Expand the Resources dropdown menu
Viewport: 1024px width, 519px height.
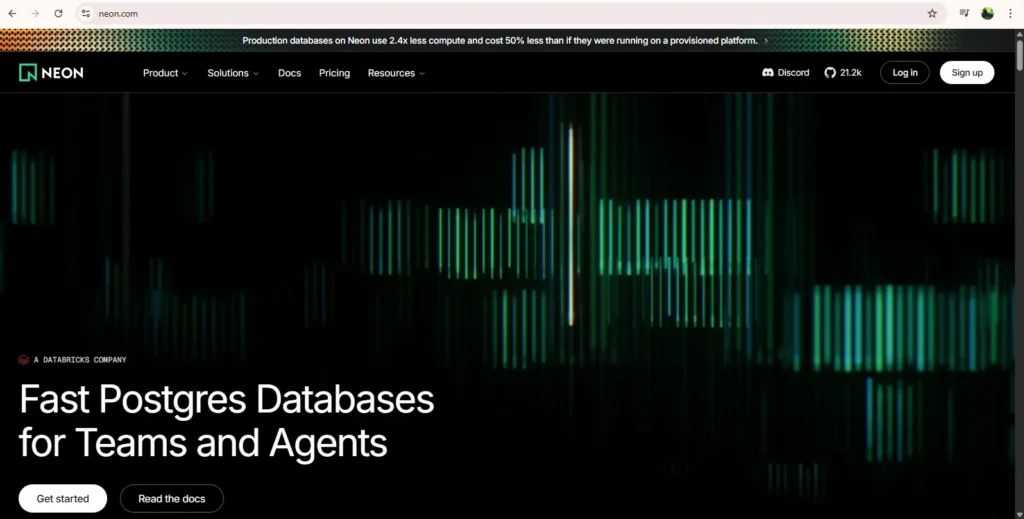point(396,73)
